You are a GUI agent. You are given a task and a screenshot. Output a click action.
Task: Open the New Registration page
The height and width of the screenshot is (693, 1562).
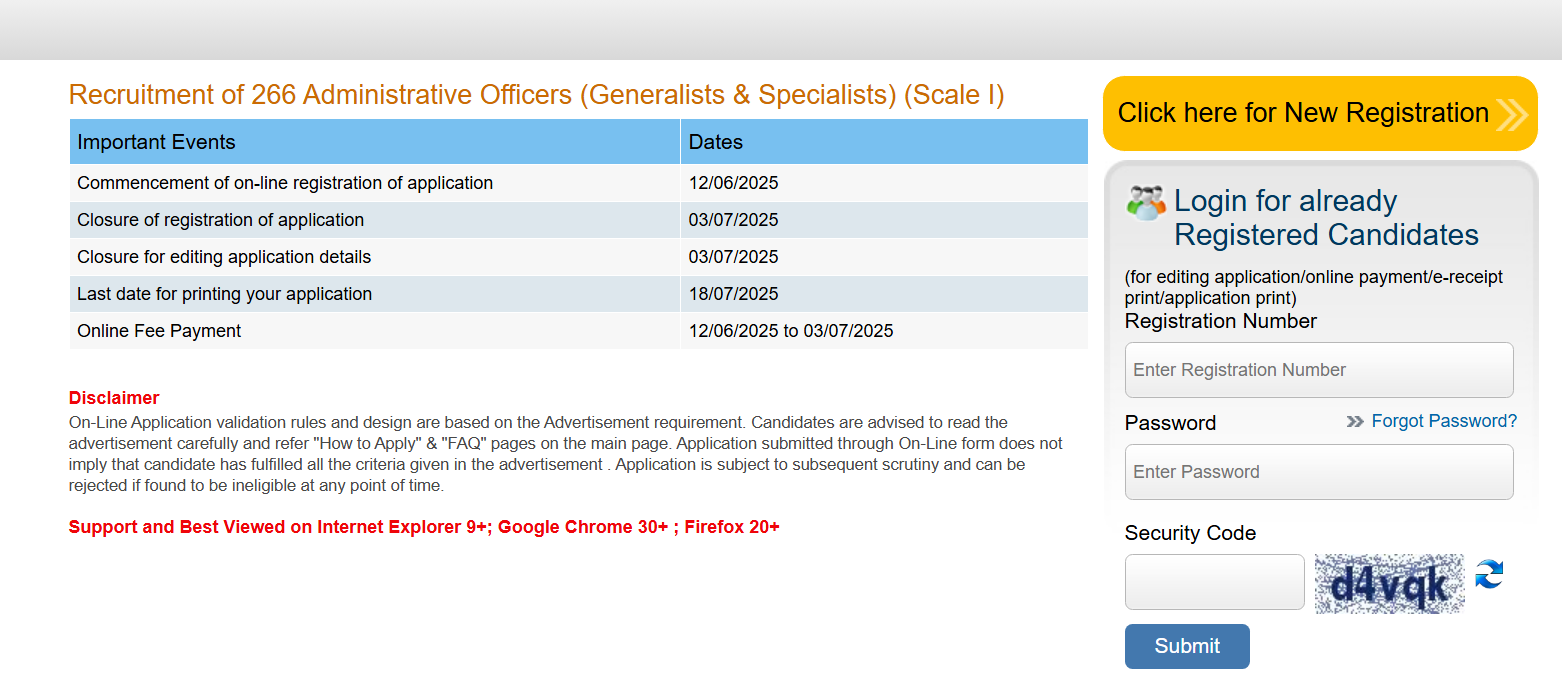[x=1304, y=113]
